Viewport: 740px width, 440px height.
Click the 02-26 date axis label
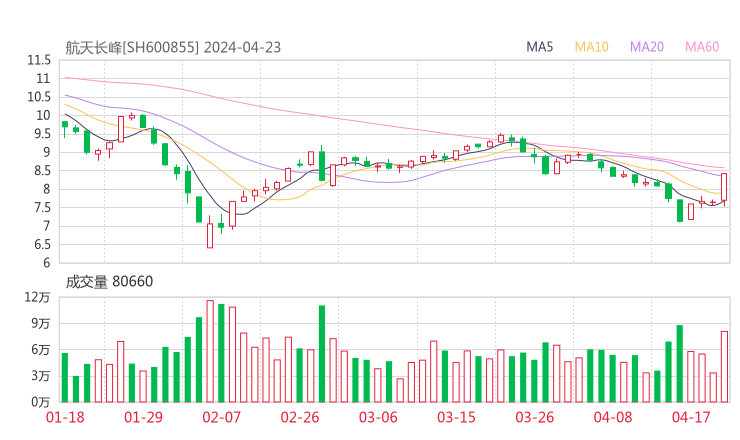point(300,417)
